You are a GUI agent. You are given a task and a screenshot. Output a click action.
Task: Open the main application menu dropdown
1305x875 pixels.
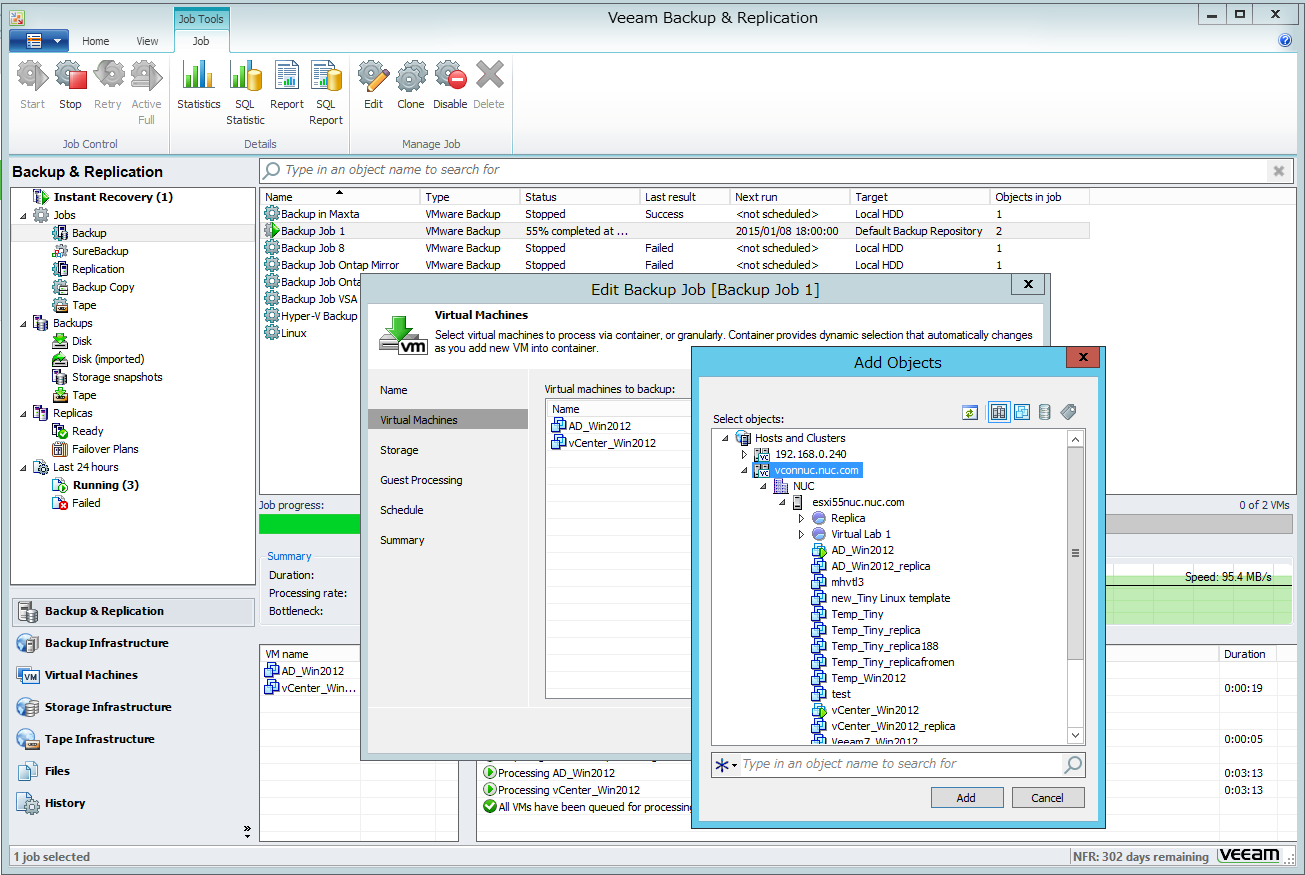pos(39,41)
